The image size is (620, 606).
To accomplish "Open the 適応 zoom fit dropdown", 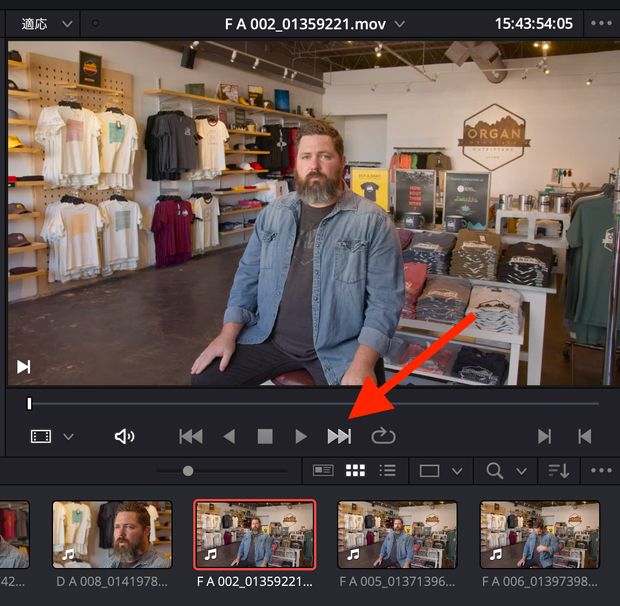I will 47,25.
